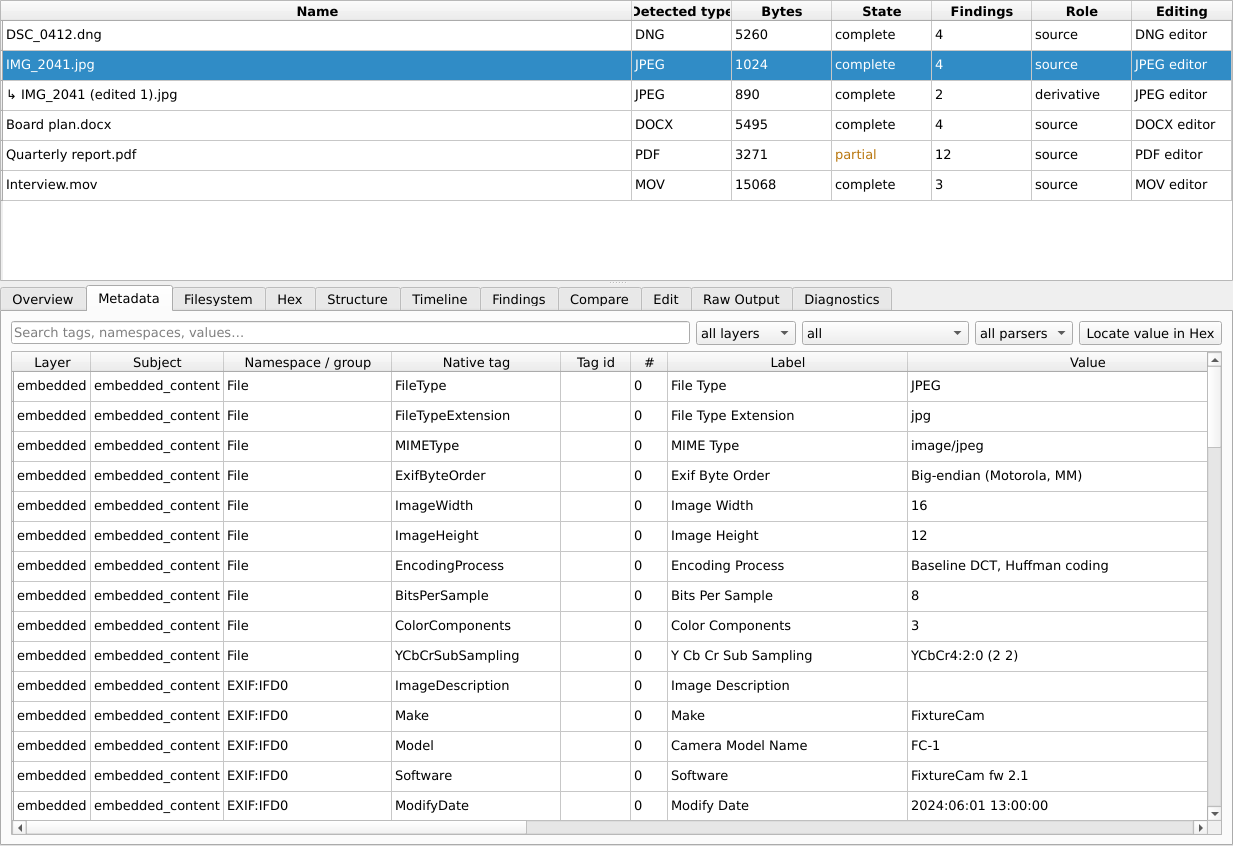Select the ExifByteOrder native tag cell
1233x846 pixels.
coord(476,476)
